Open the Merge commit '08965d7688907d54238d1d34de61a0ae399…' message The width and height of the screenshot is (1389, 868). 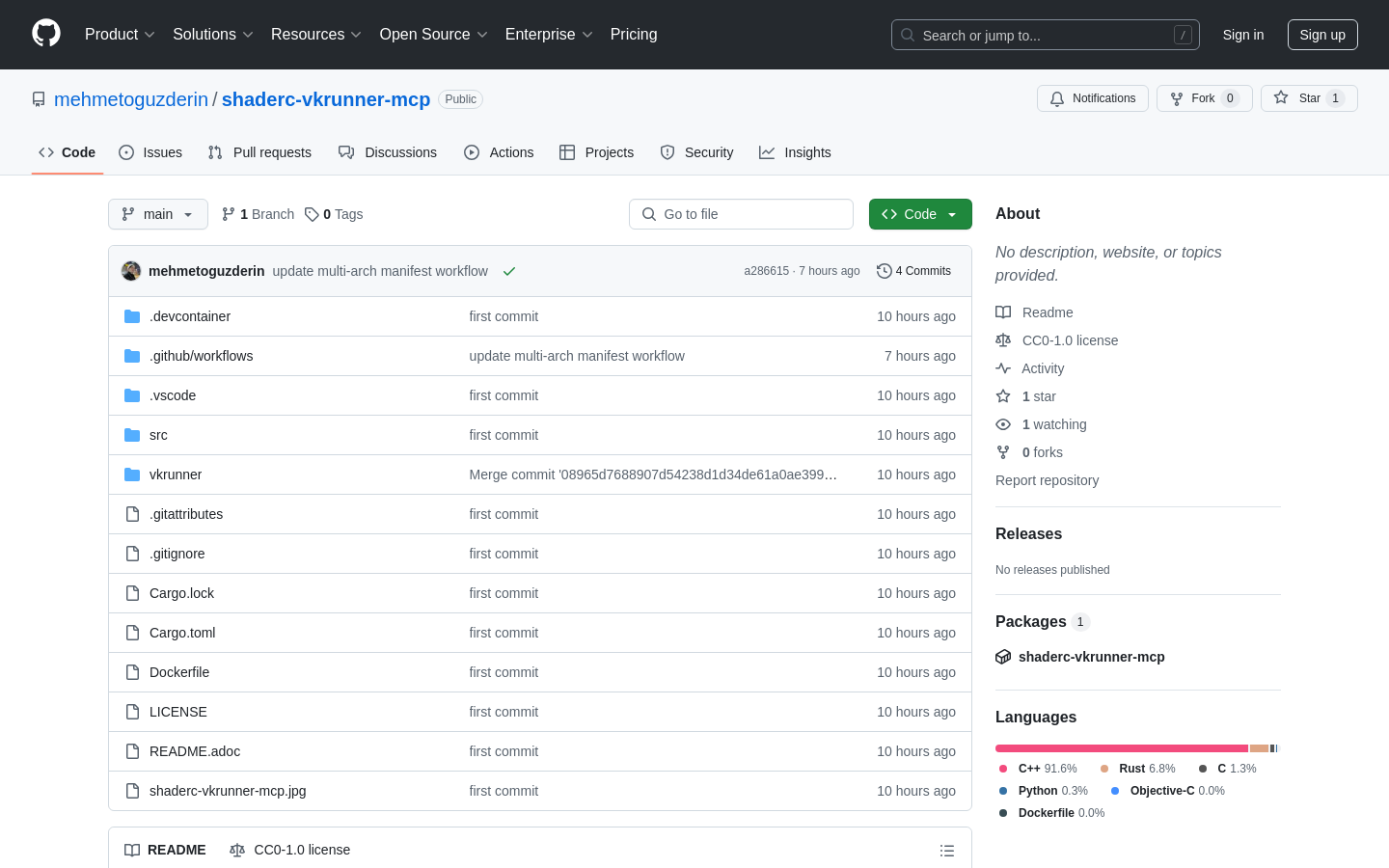(x=653, y=475)
